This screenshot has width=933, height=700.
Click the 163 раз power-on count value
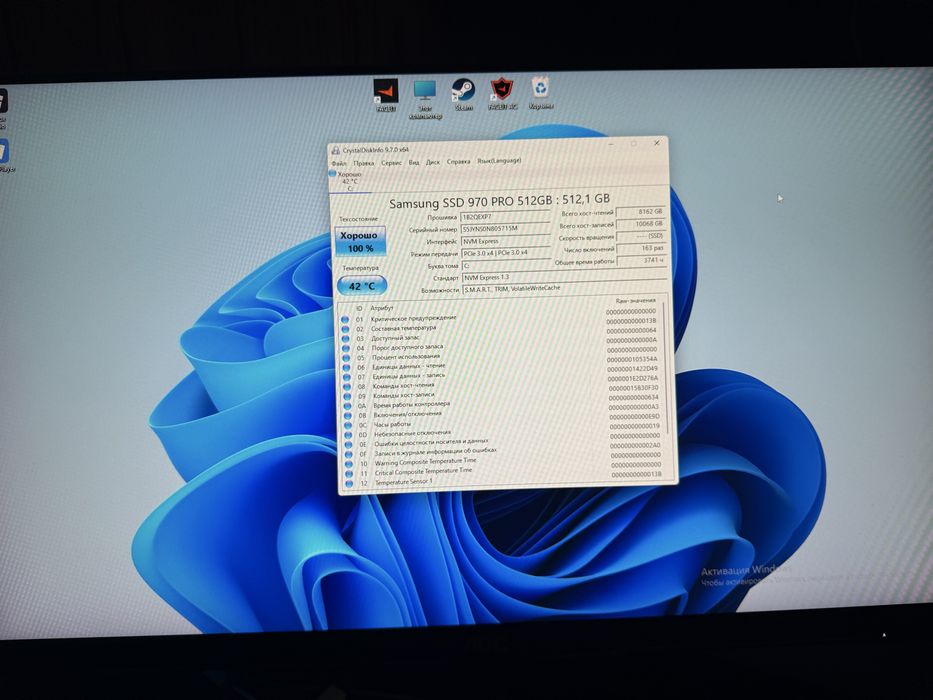point(641,248)
